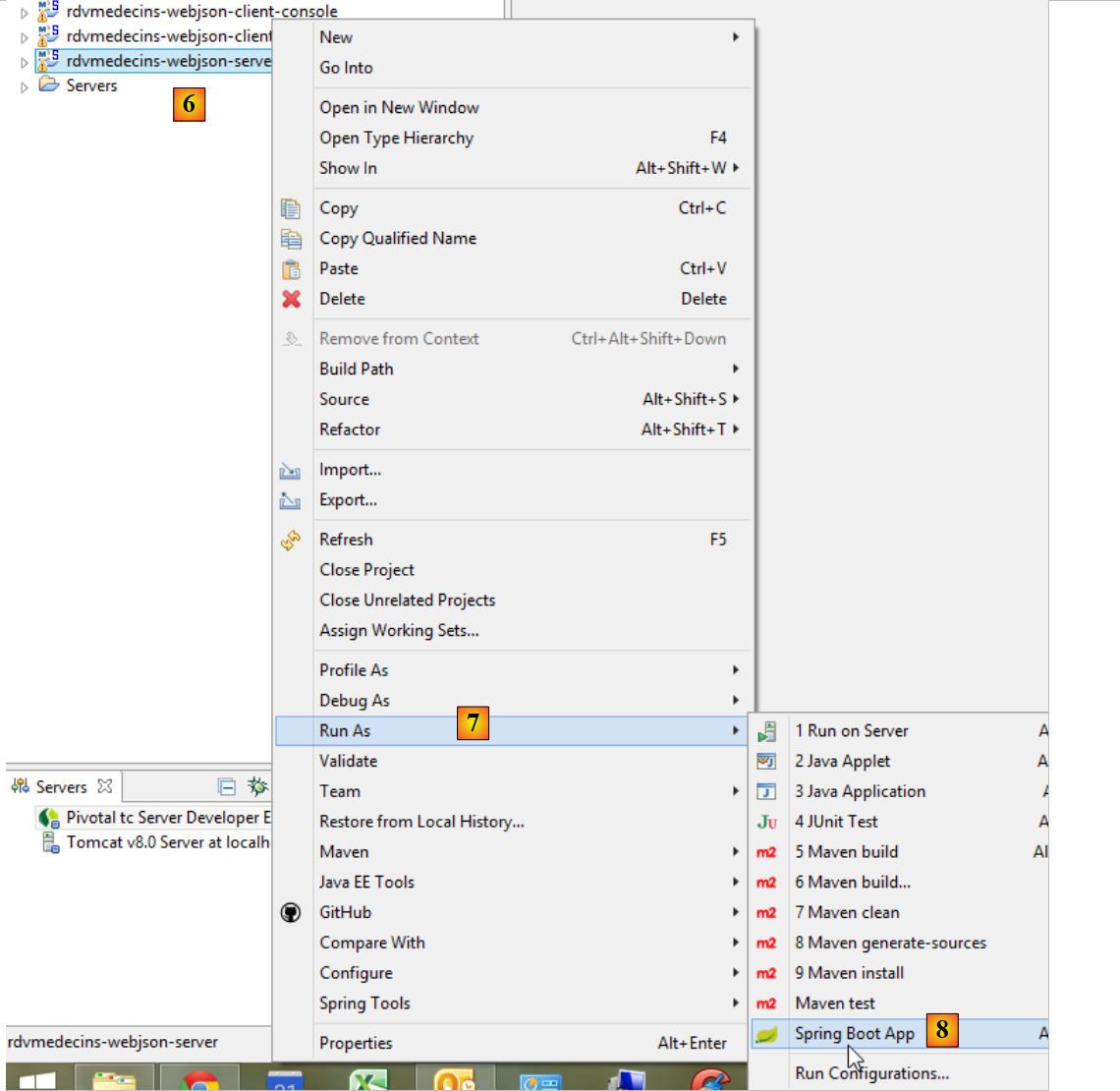The width and height of the screenshot is (1120, 1091).
Task: Select Tomcat v8.0 Server in Servers view
Action: point(167,842)
